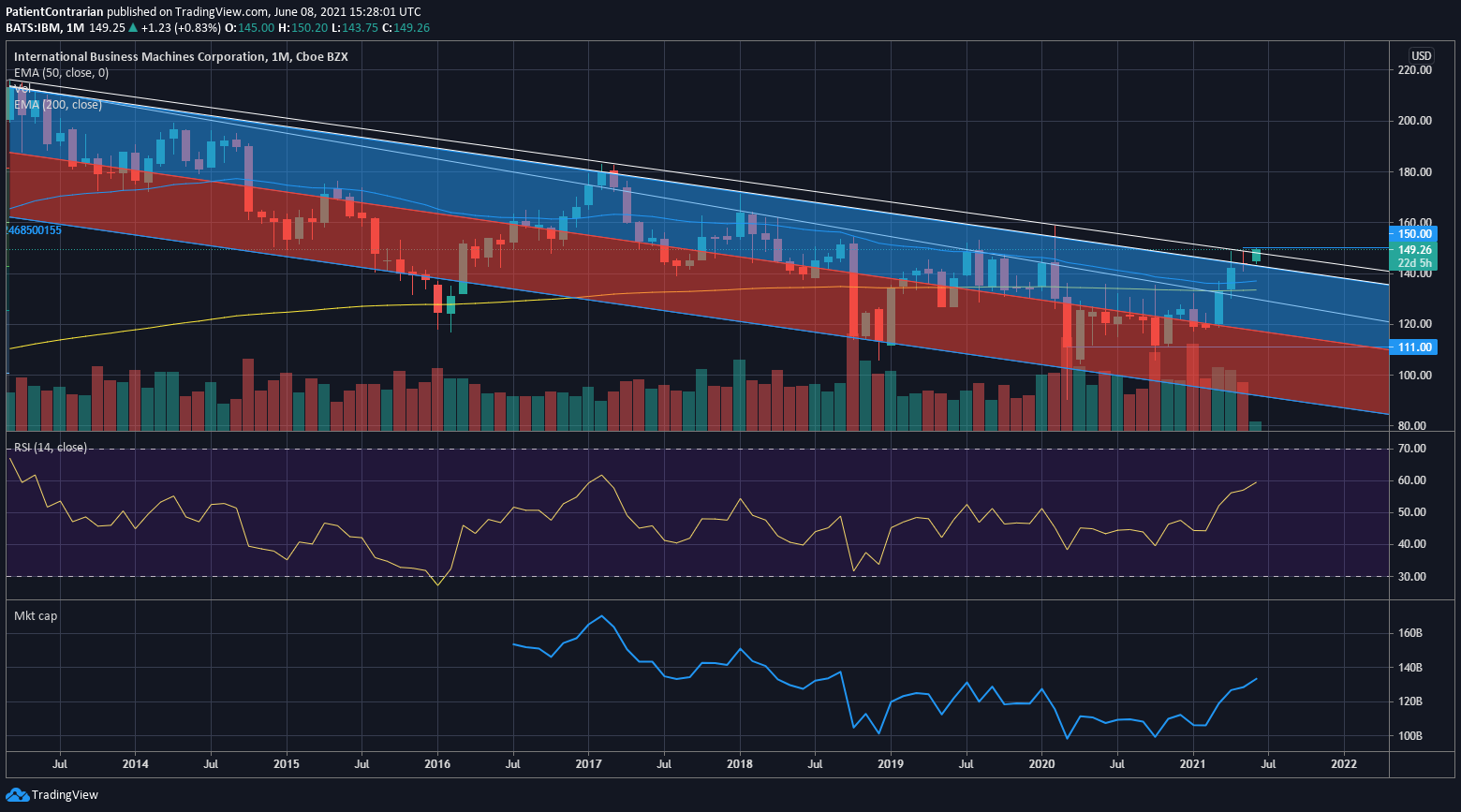Click 200.00 on the price axis
The width and height of the screenshot is (1461, 812).
point(1414,121)
